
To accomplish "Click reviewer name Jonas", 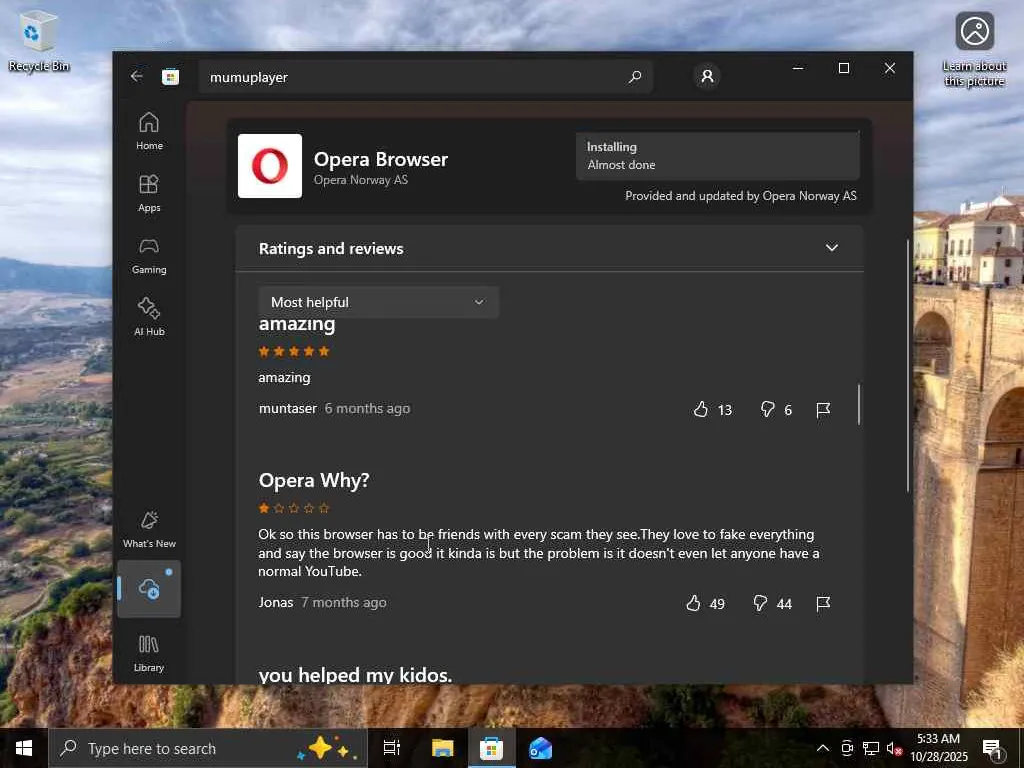I will coord(276,602).
